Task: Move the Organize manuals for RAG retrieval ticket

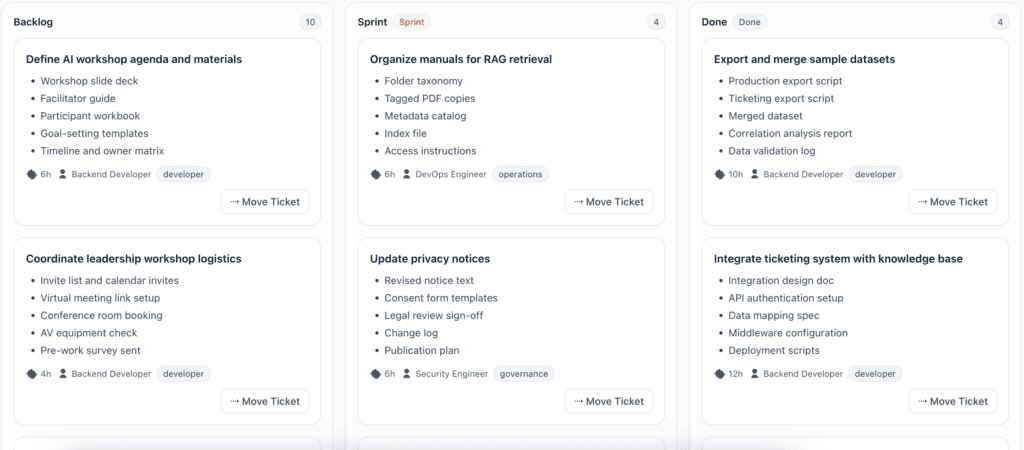Action: [x=609, y=201]
